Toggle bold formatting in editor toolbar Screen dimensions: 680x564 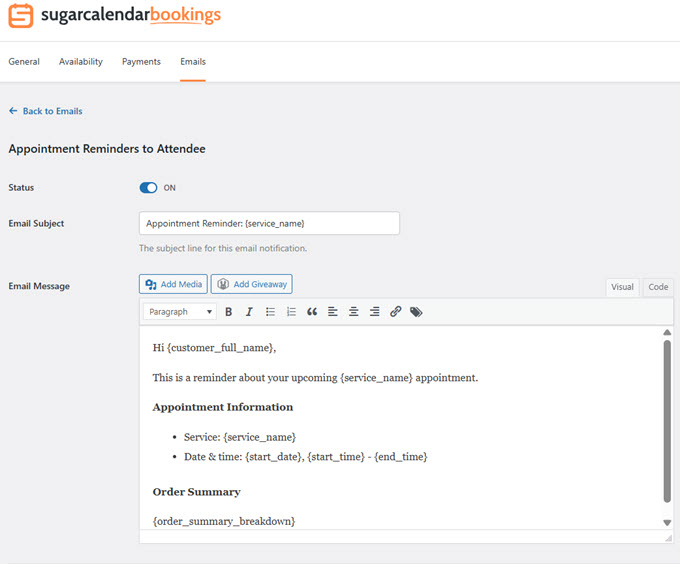pos(228,312)
